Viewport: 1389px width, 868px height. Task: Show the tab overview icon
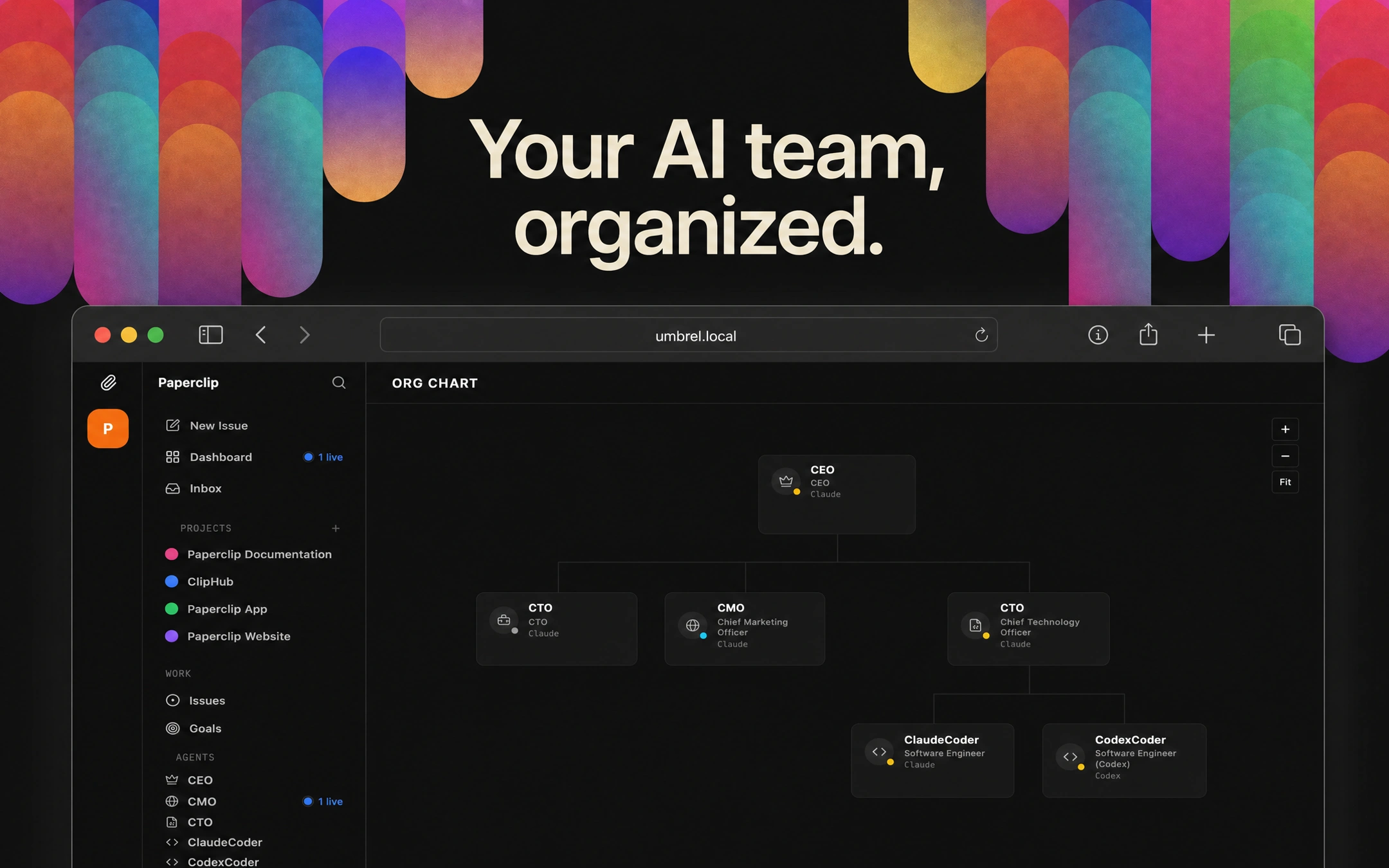click(x=1289, y=334)
